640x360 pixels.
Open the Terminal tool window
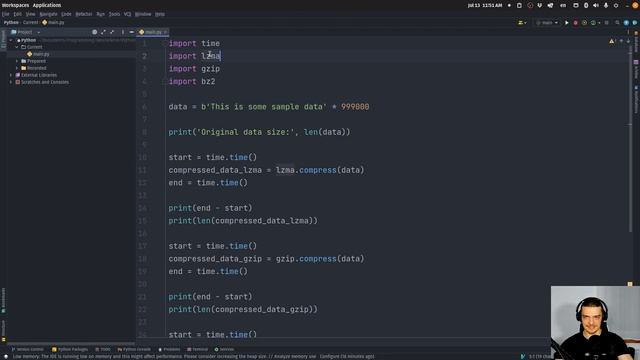click(x=198, y=349)
